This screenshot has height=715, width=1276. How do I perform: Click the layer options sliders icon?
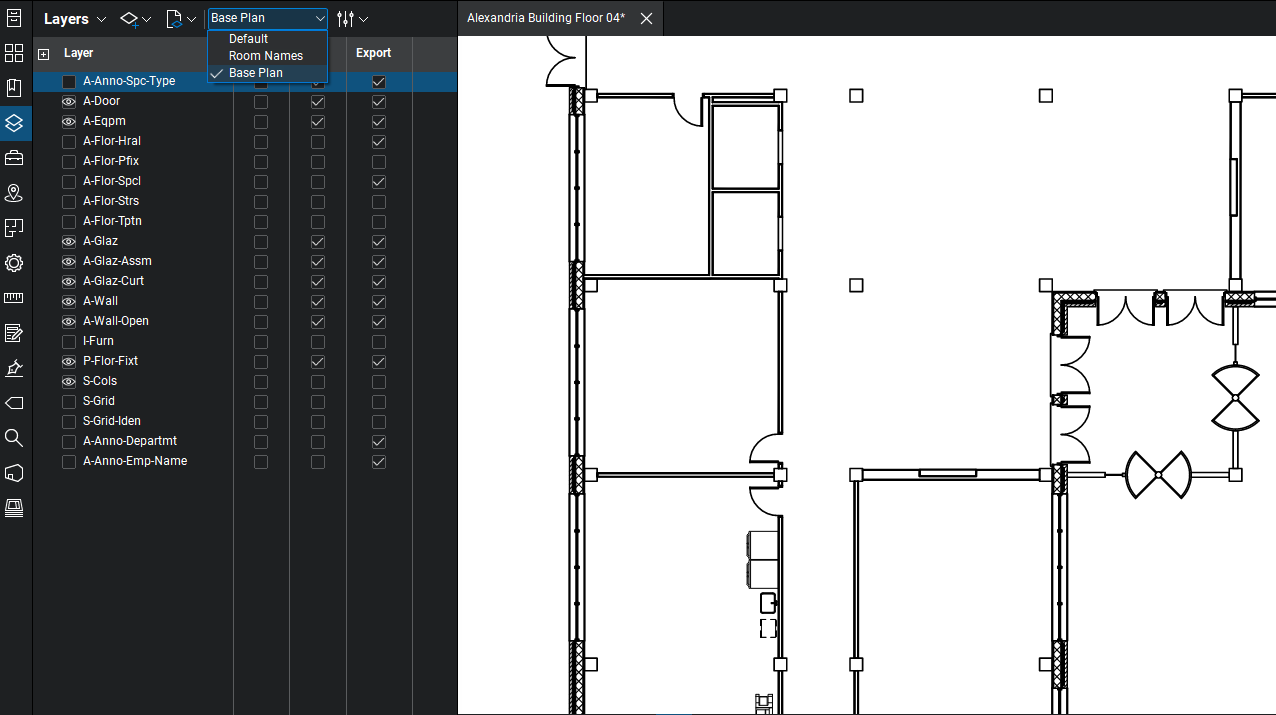pyautogui.click(x=346, y=19)
